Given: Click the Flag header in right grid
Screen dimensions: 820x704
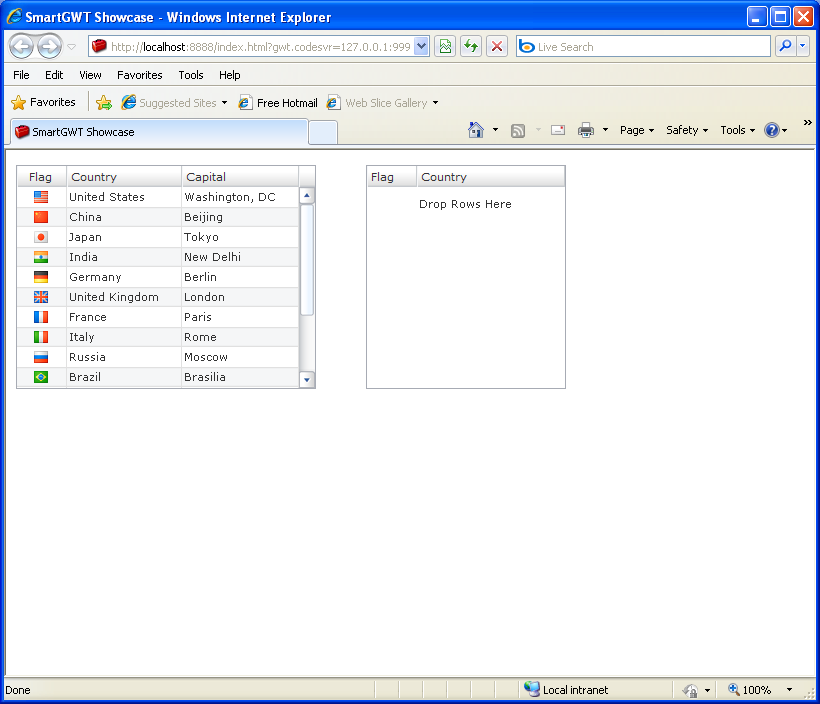Looking at the screenshot, I should (x=392, y=177).
